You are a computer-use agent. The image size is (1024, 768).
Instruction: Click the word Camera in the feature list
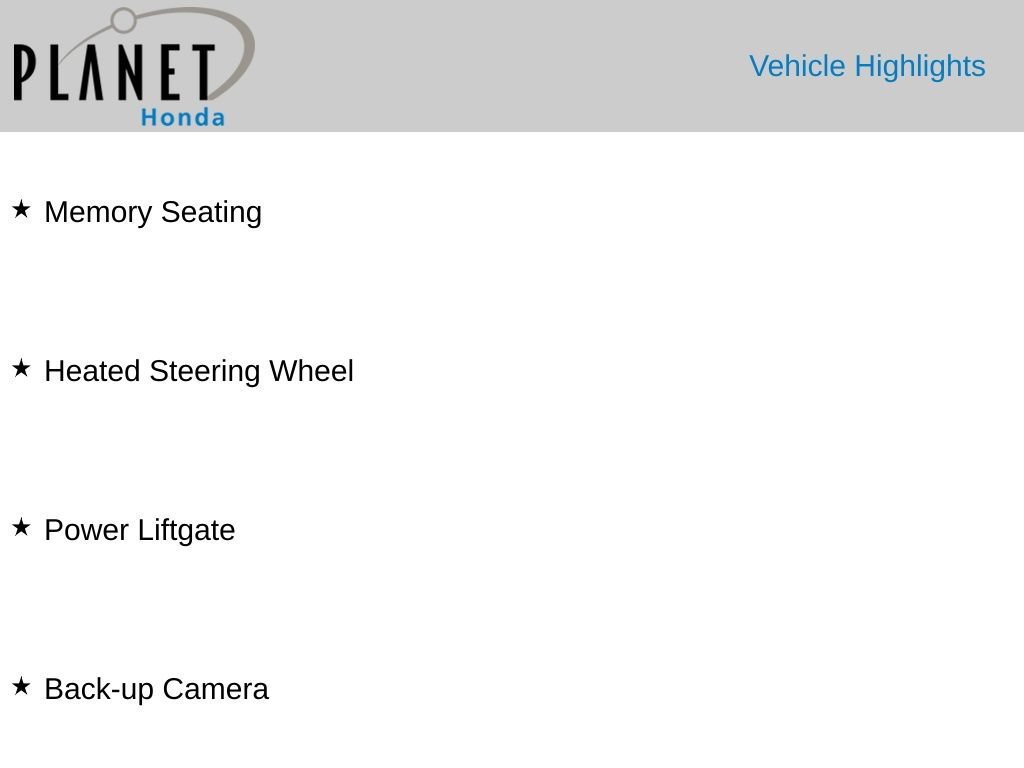pos(216,690)
